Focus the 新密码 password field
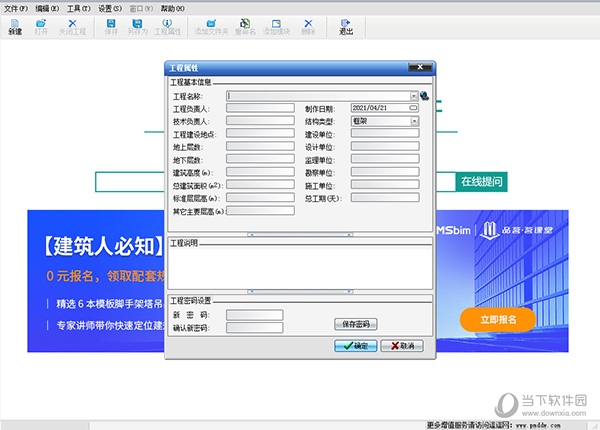Screen dimensions: 600x430 tap(255, 314)
